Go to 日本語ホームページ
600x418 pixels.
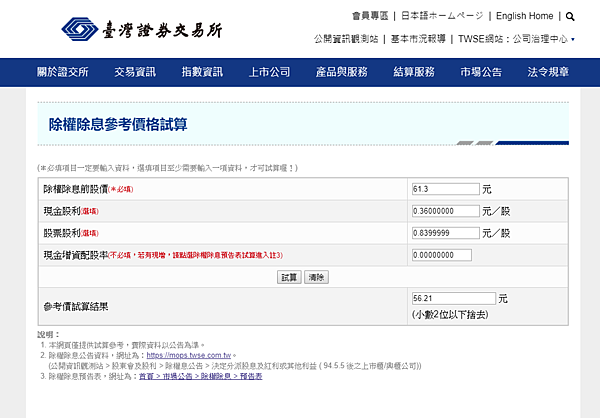442,16
